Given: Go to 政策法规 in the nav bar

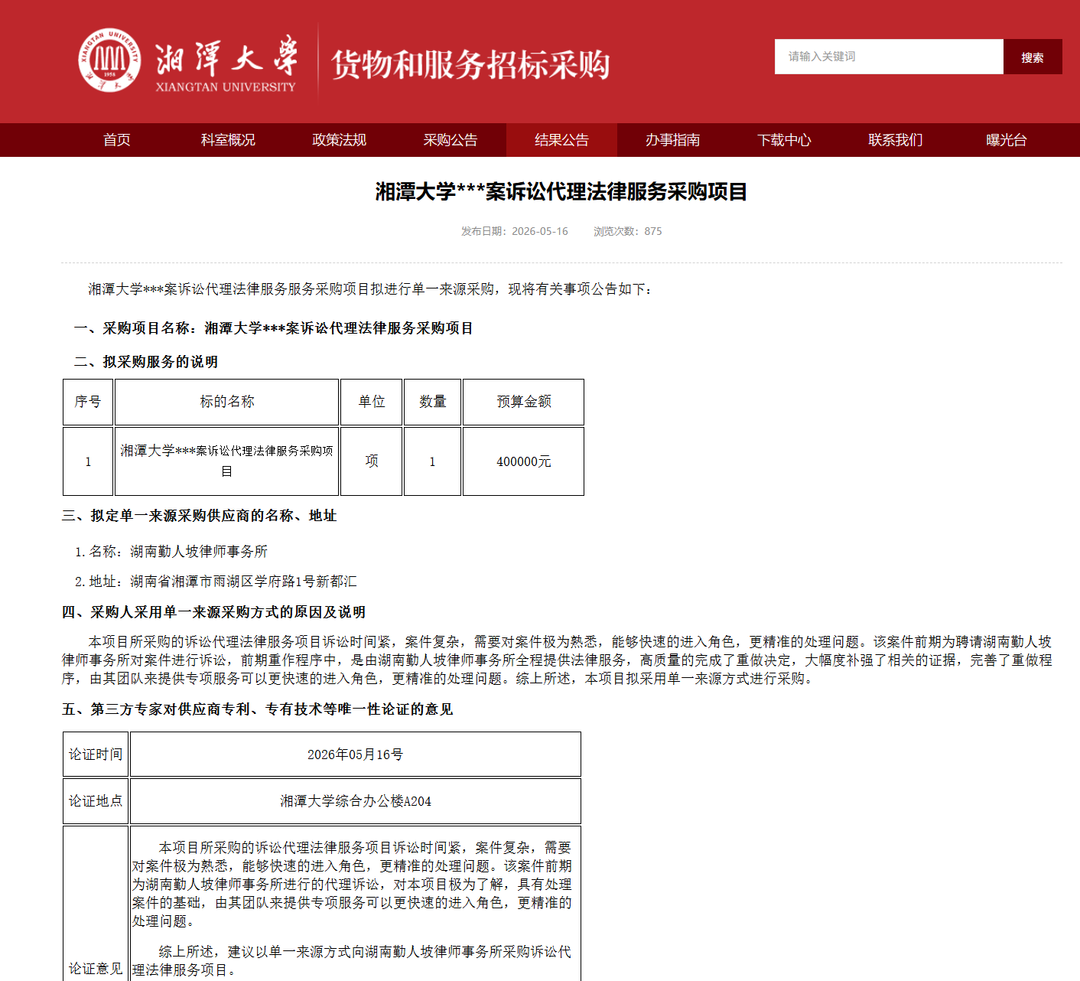Looking at the screenshot, I should click(x=339, y=140).
